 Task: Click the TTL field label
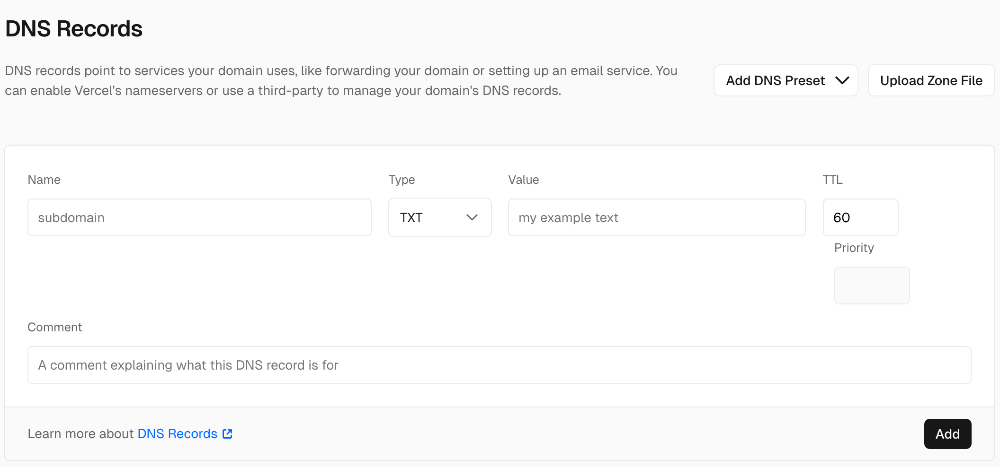coord(833,180)
